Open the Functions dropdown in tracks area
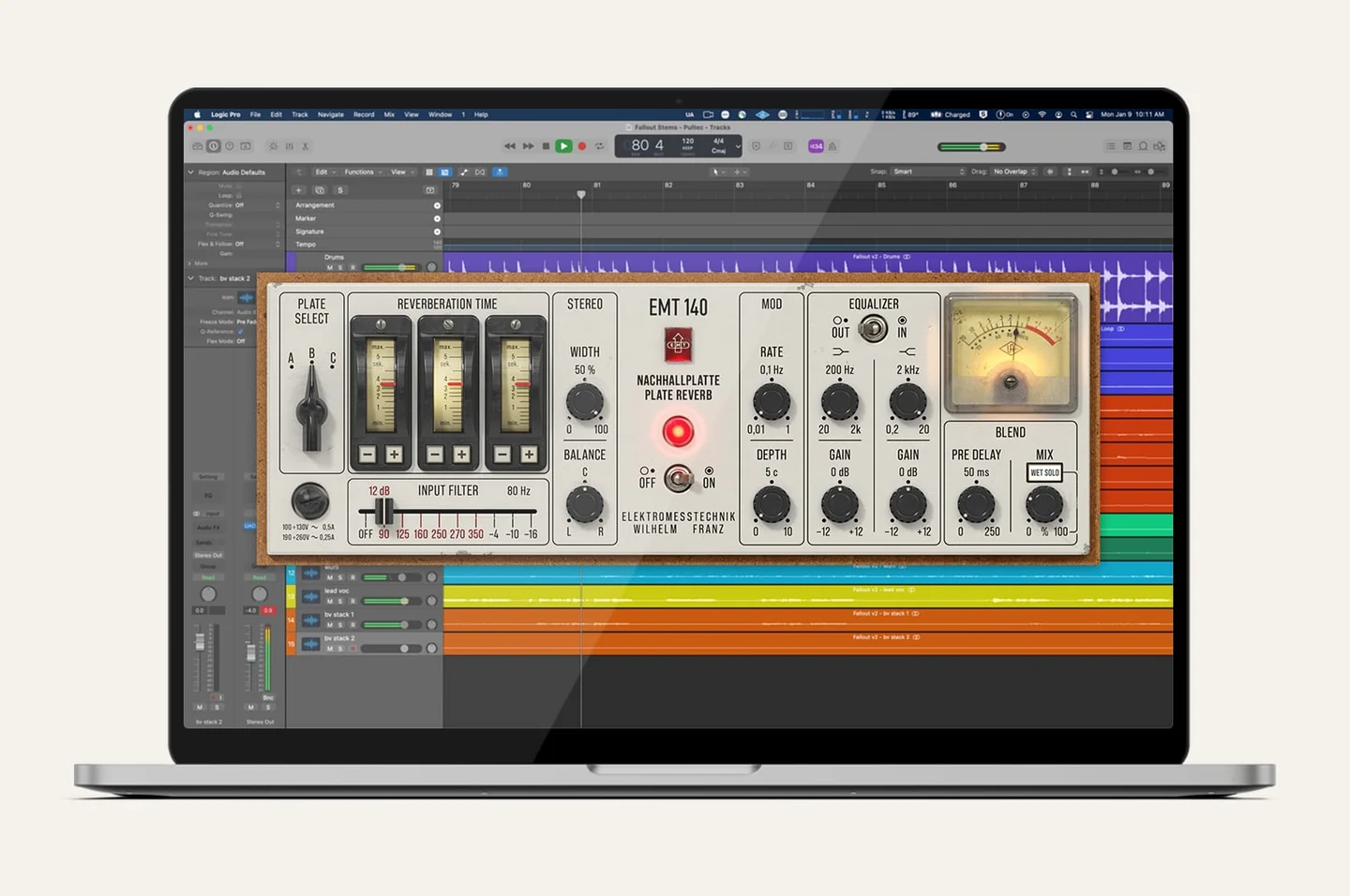The width and height of the screenshot is (1350, 896). tap(362, 172)
